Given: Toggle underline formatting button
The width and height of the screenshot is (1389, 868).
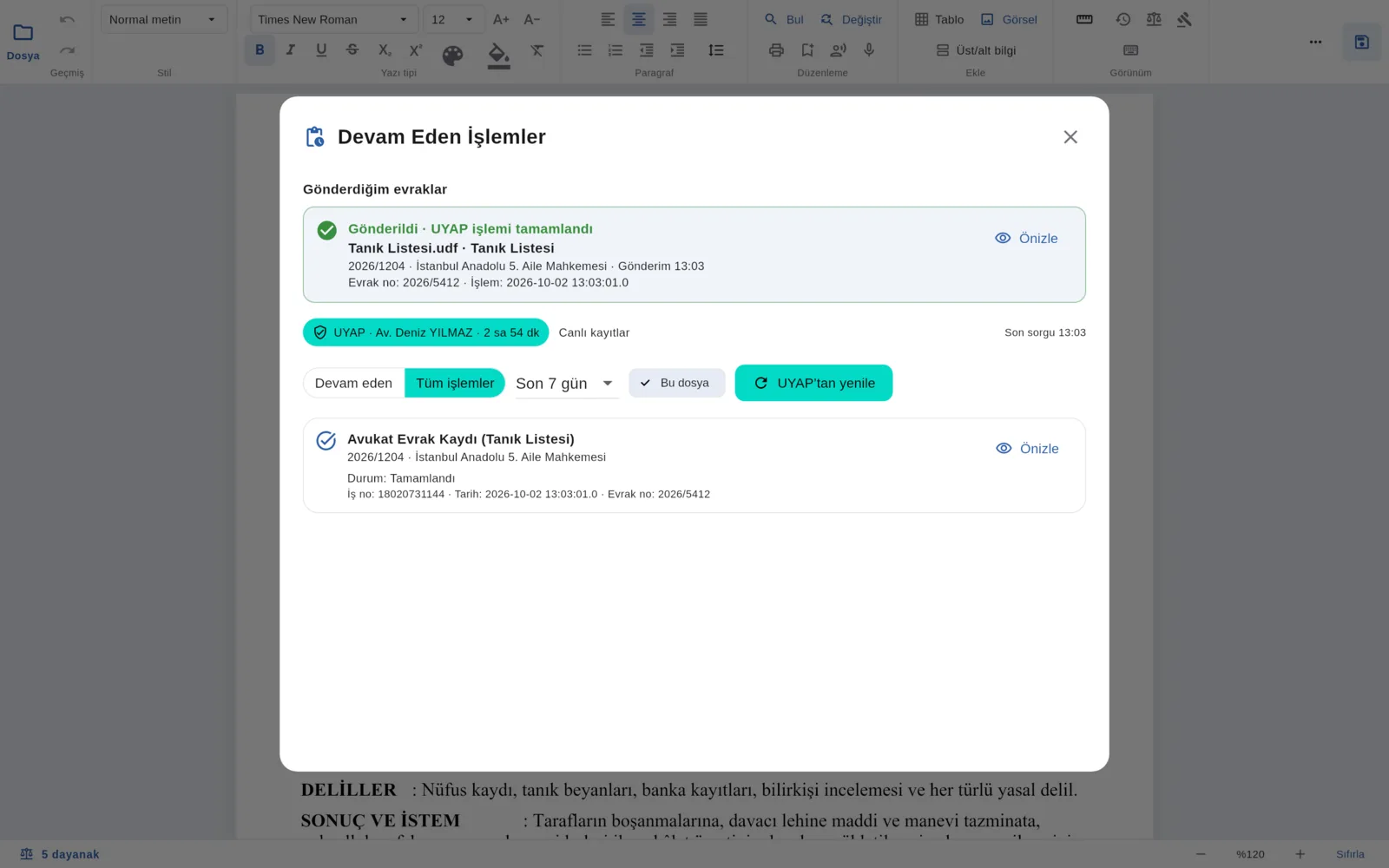Looking at the screenshot, I should click(x=321, y=50).
